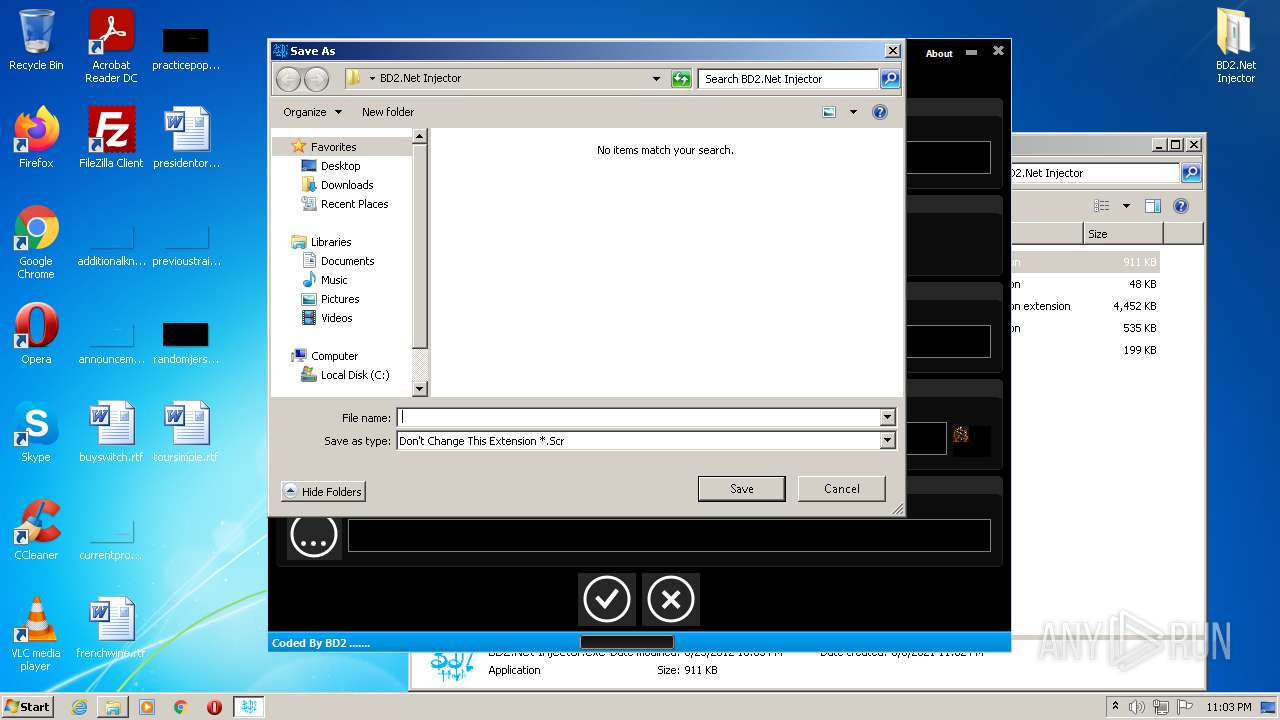Expand the Save as type dropdown
The width and height of the screenshot is (1280, 720).
coord(887,441)
